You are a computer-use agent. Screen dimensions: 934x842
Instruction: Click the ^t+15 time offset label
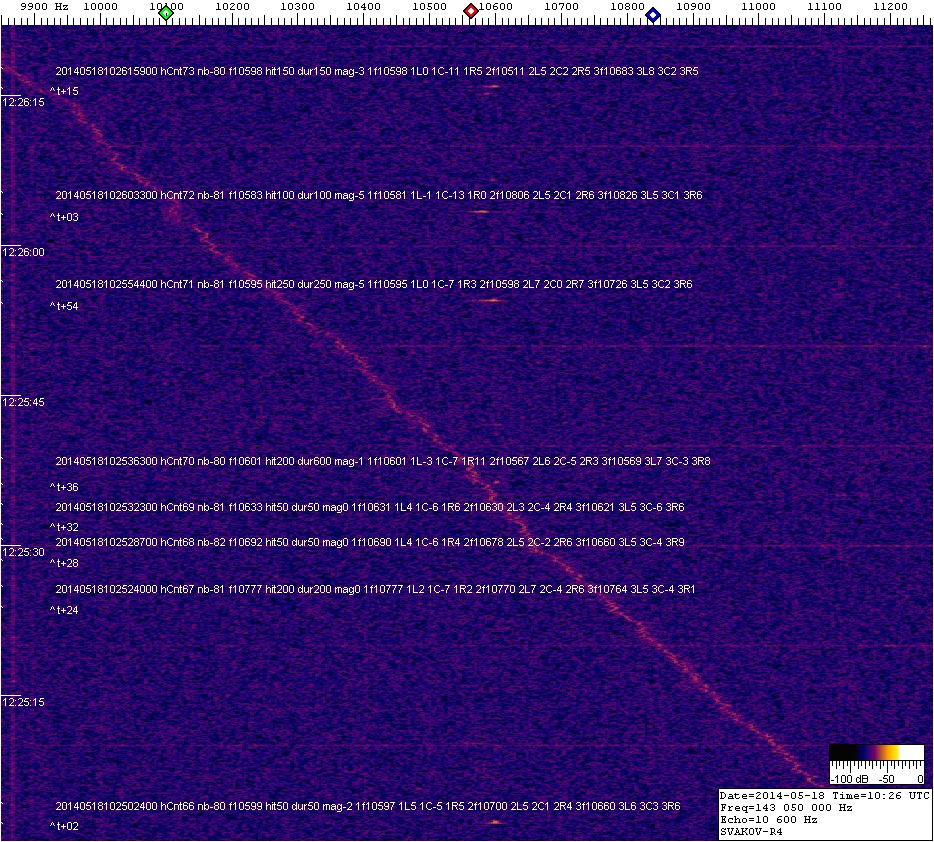tap(64, 92)
